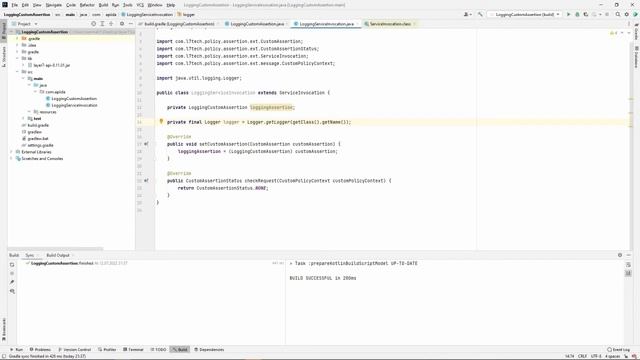This screenshot has width=640, height=360.
Task: Open the Problems tool window button
Action: pyautogui.click(x=40, y=349)
